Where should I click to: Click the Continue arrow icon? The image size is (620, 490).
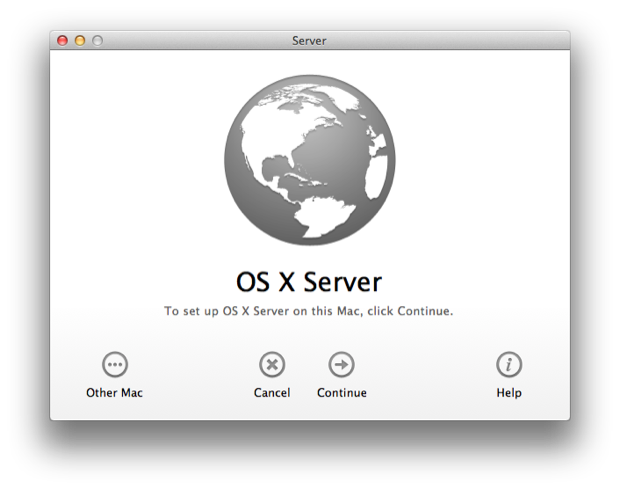[341, 364]
